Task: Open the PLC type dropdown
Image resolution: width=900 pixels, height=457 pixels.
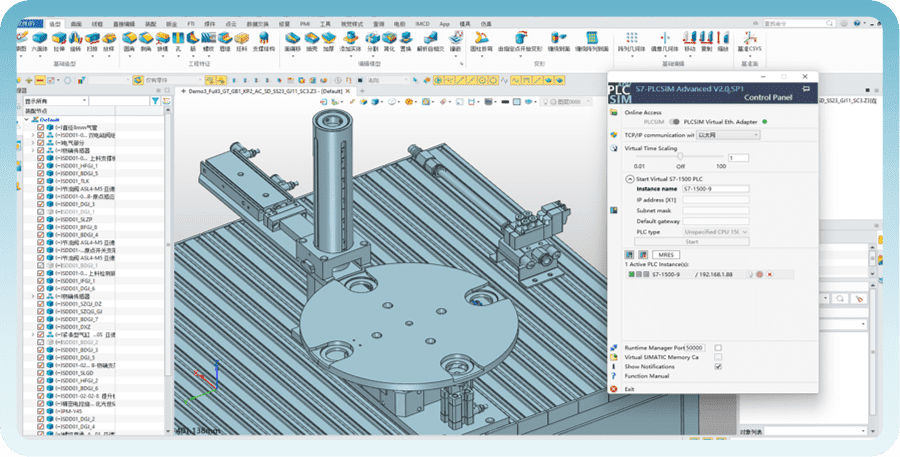Action: point(716,231)
